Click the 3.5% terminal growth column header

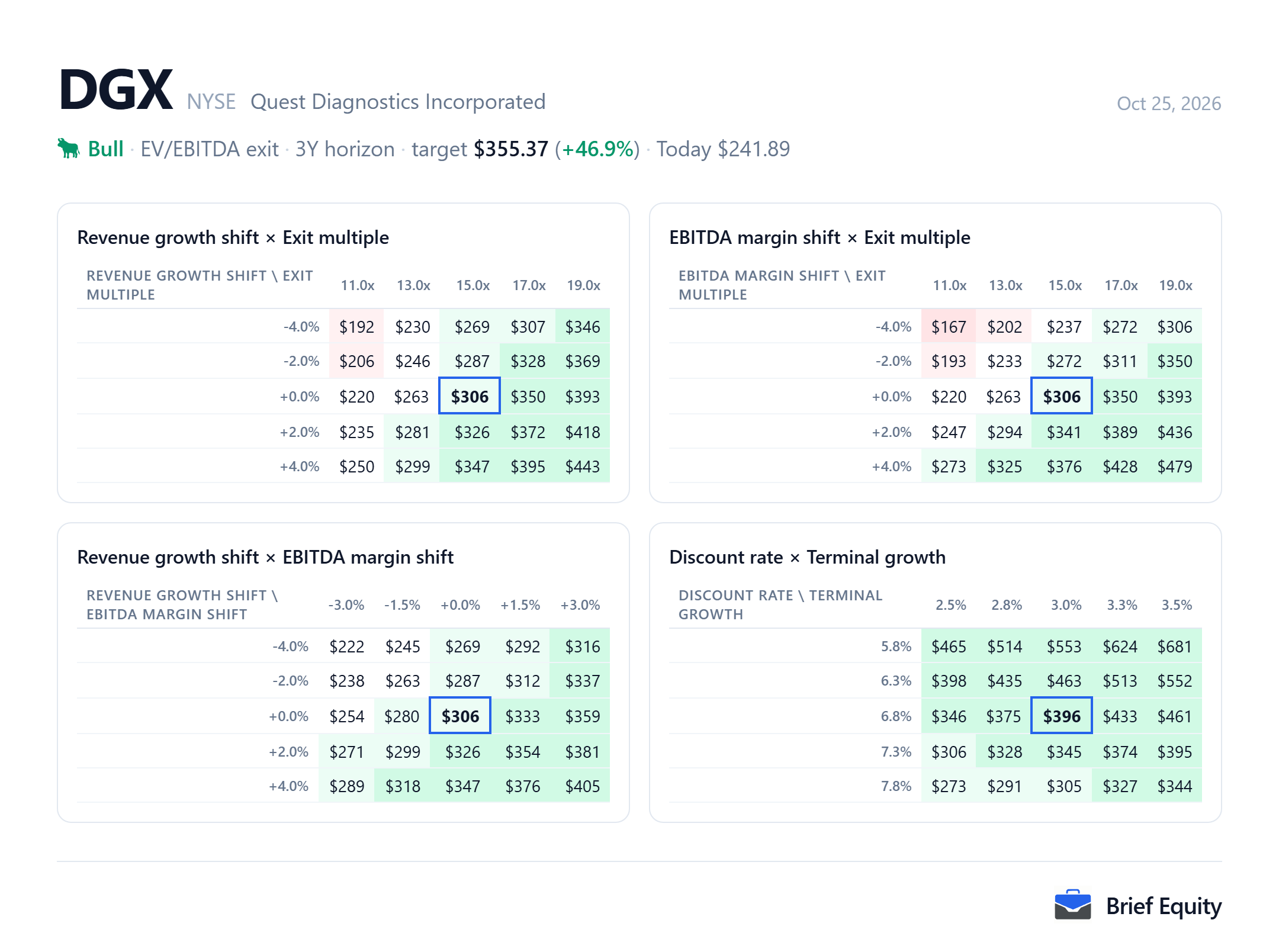(1177, 605)
